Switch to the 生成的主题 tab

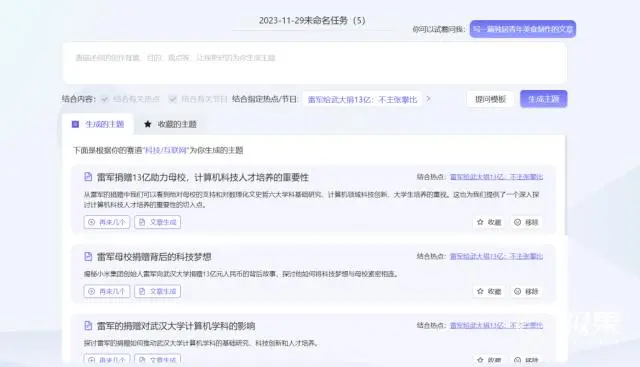[98, 124]
